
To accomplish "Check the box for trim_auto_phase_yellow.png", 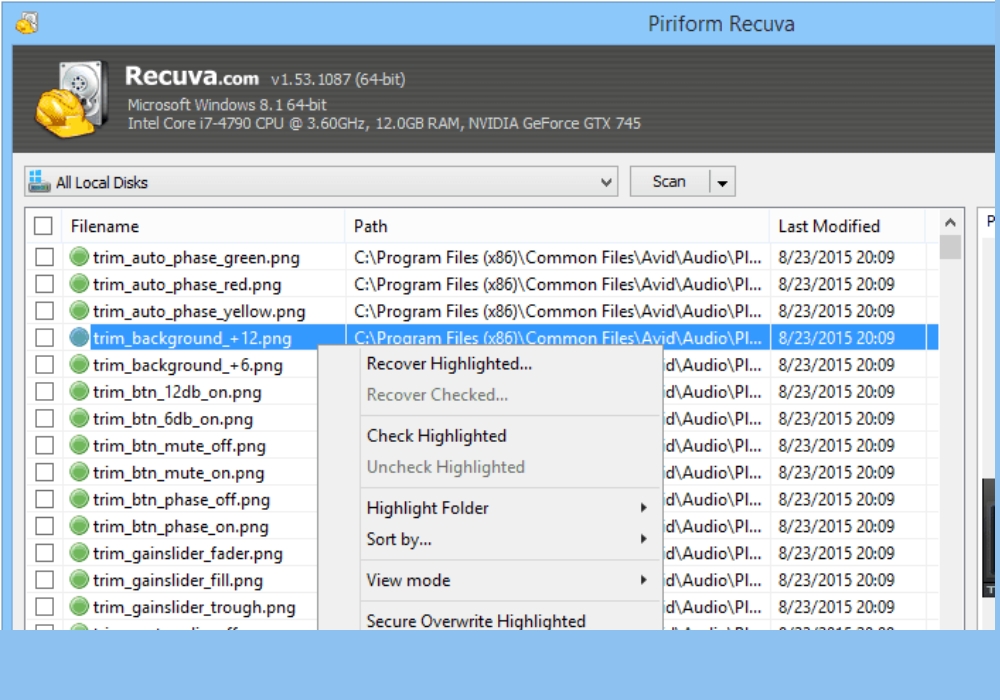I will coord(45,310).
